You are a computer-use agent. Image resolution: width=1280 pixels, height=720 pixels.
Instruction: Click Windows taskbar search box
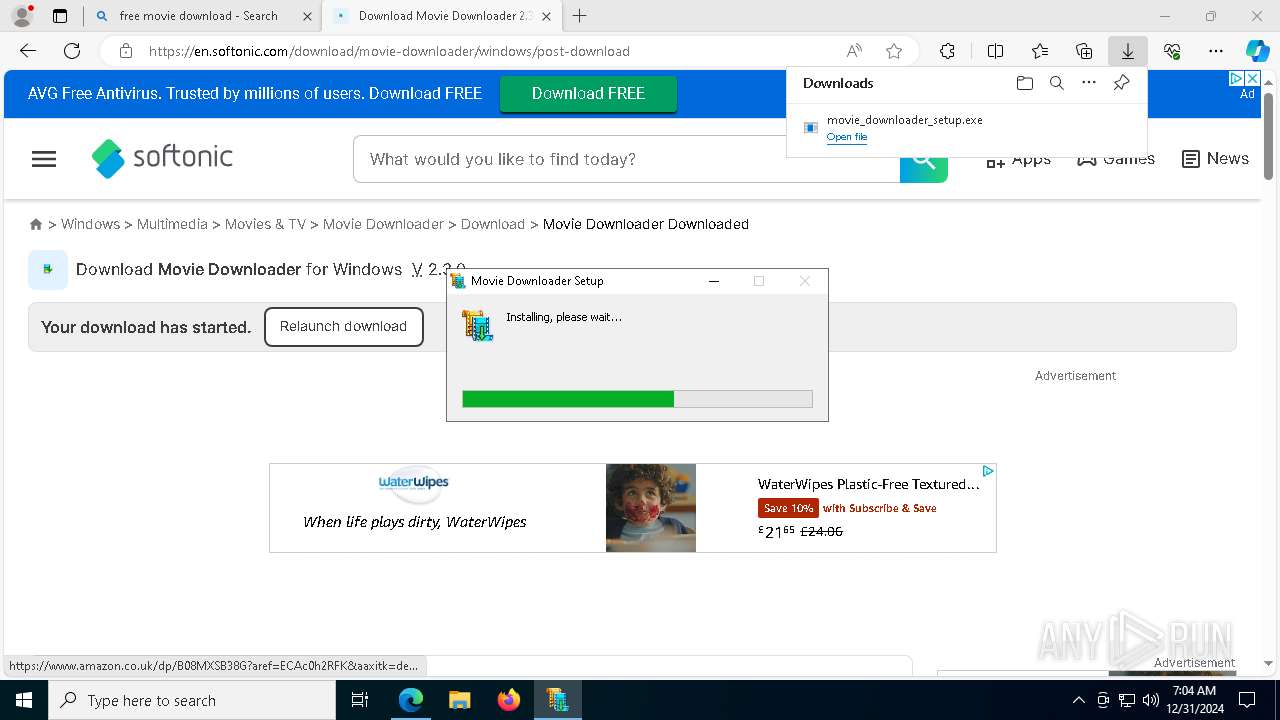click(x=192, y=700)
